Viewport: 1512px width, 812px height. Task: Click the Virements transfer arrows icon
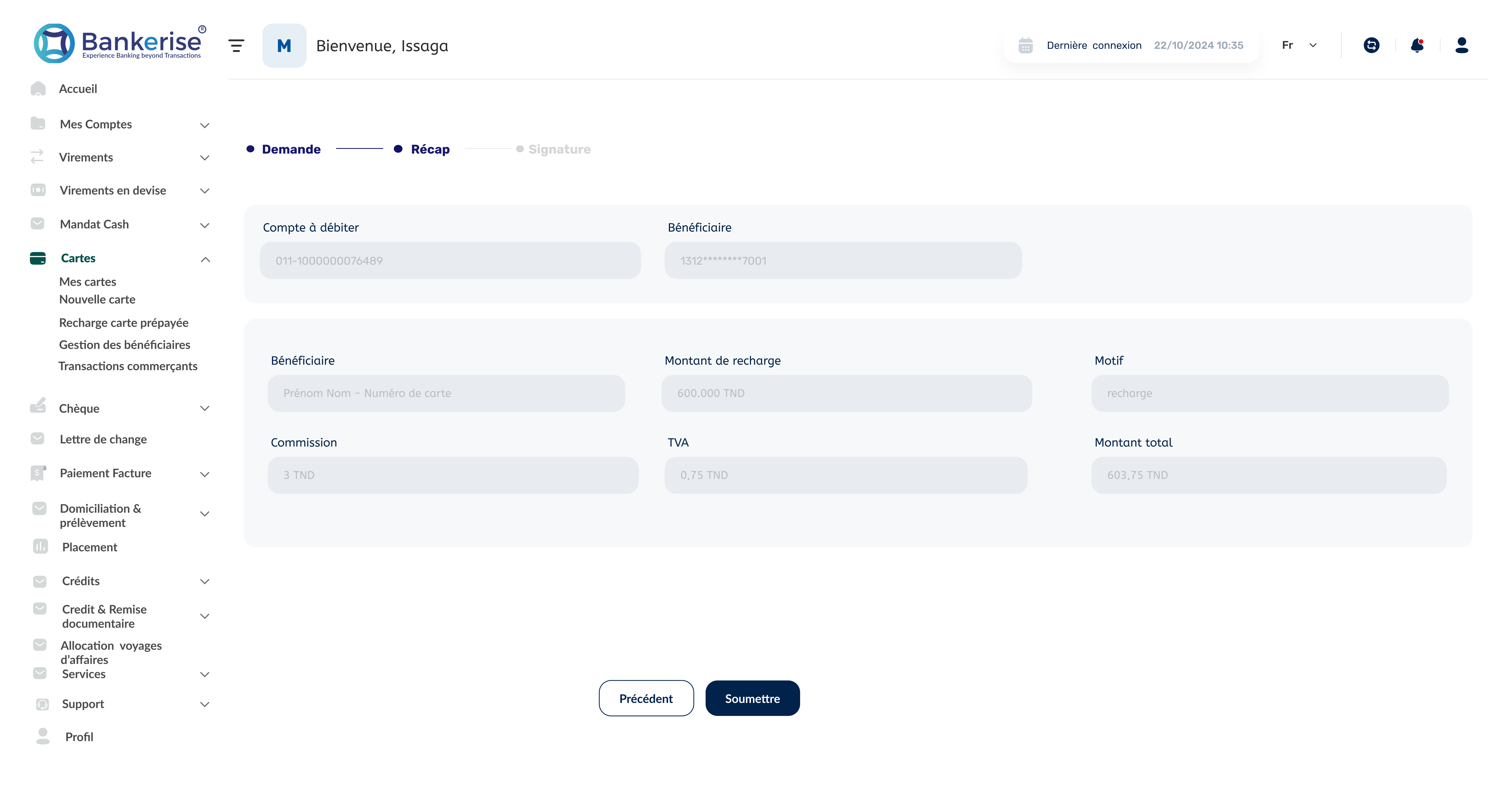tap(37, 157)
